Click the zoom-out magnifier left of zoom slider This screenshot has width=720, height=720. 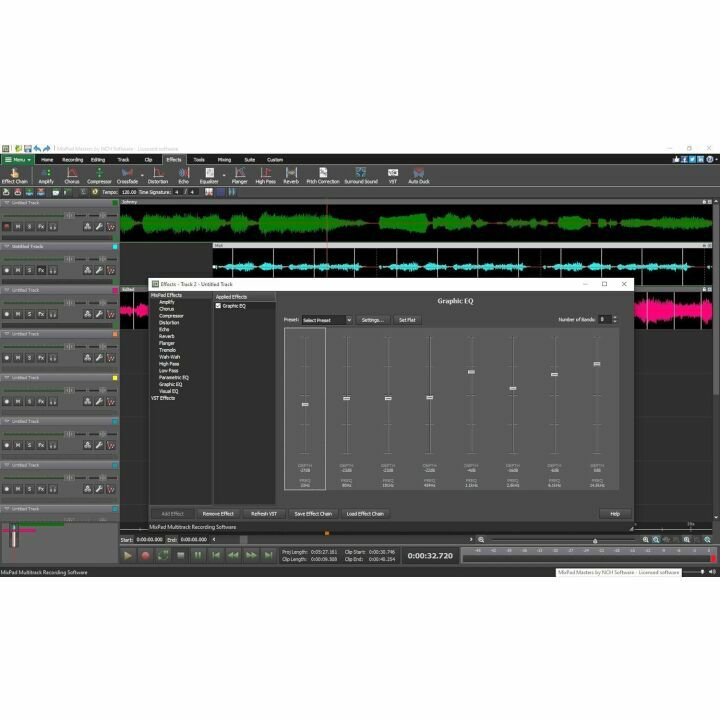[x=481, y=540]
